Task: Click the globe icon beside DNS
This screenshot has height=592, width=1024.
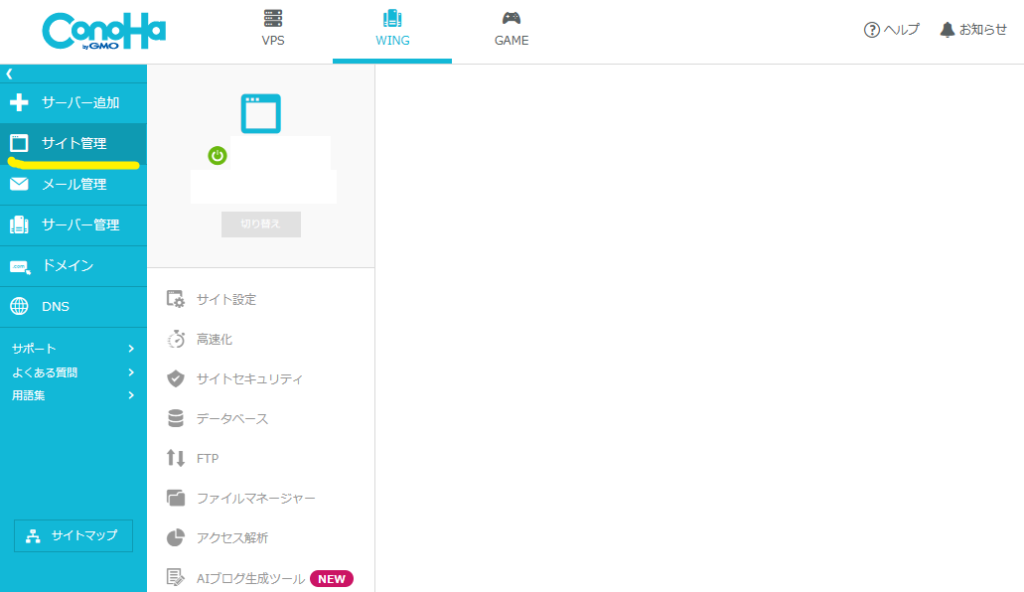Action: pyautogui.click(x=19, y=306)
